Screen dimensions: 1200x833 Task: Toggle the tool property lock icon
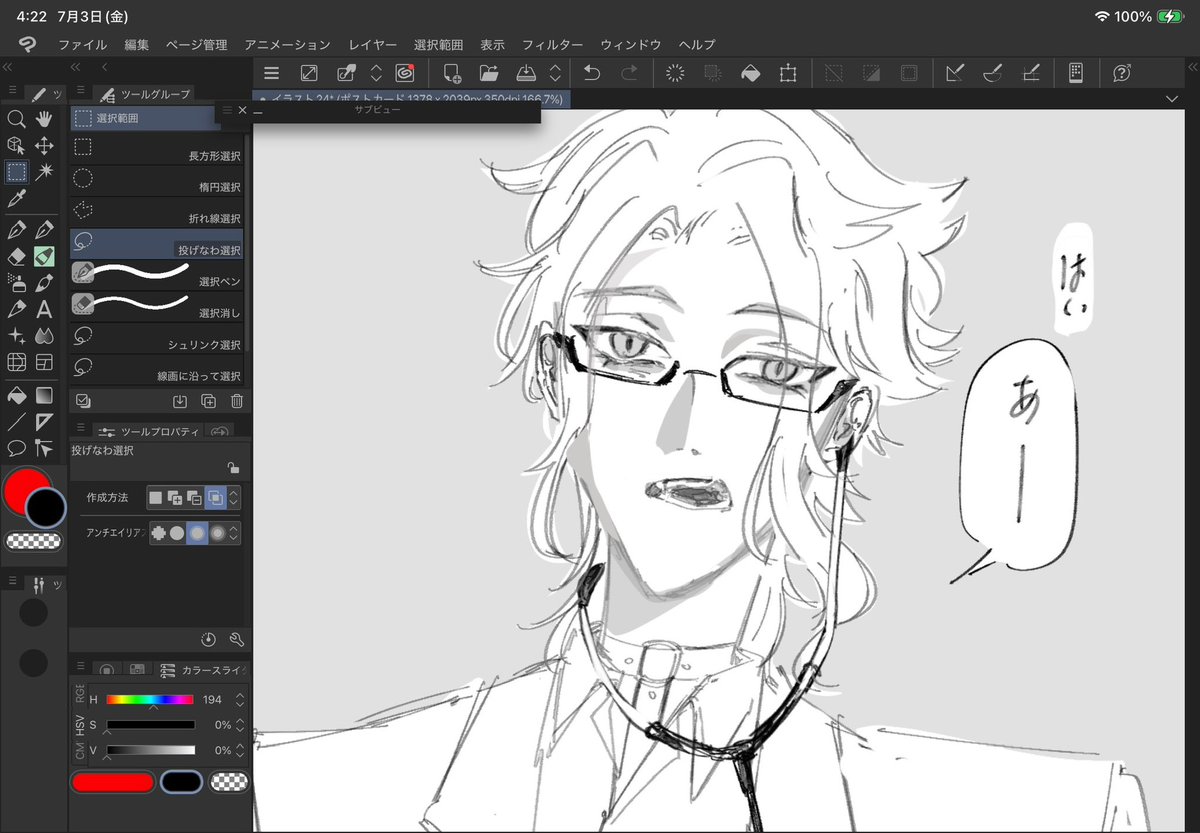pyautogui.click(x=232, y=467)
